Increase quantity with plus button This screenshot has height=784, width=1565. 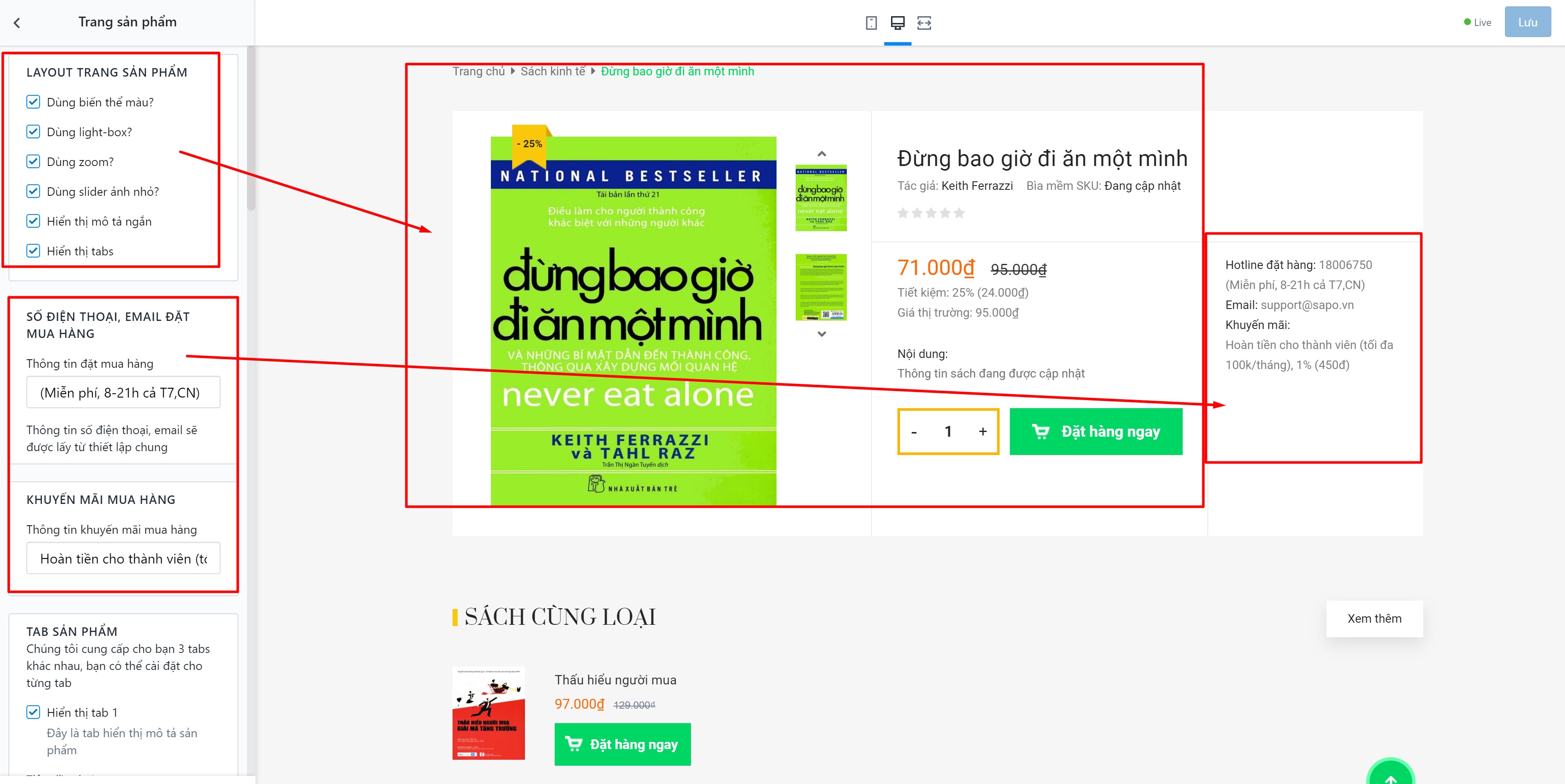pyautogui.click(x=982, y=431)
